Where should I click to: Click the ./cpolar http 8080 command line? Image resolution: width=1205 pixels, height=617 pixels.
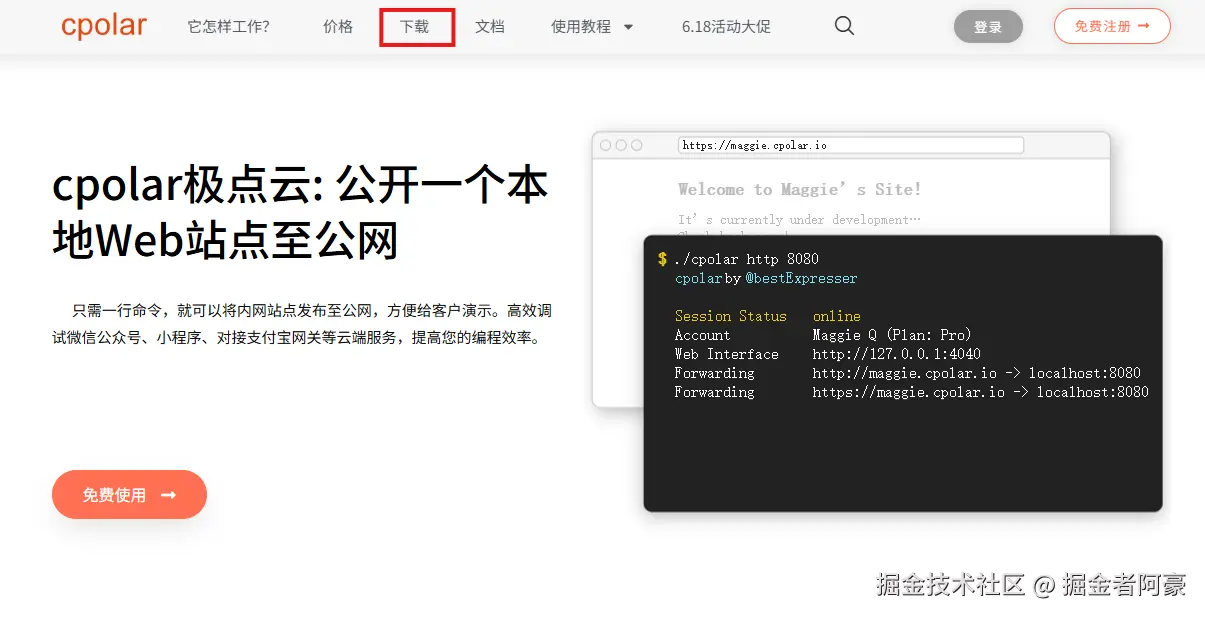[746, 259]
